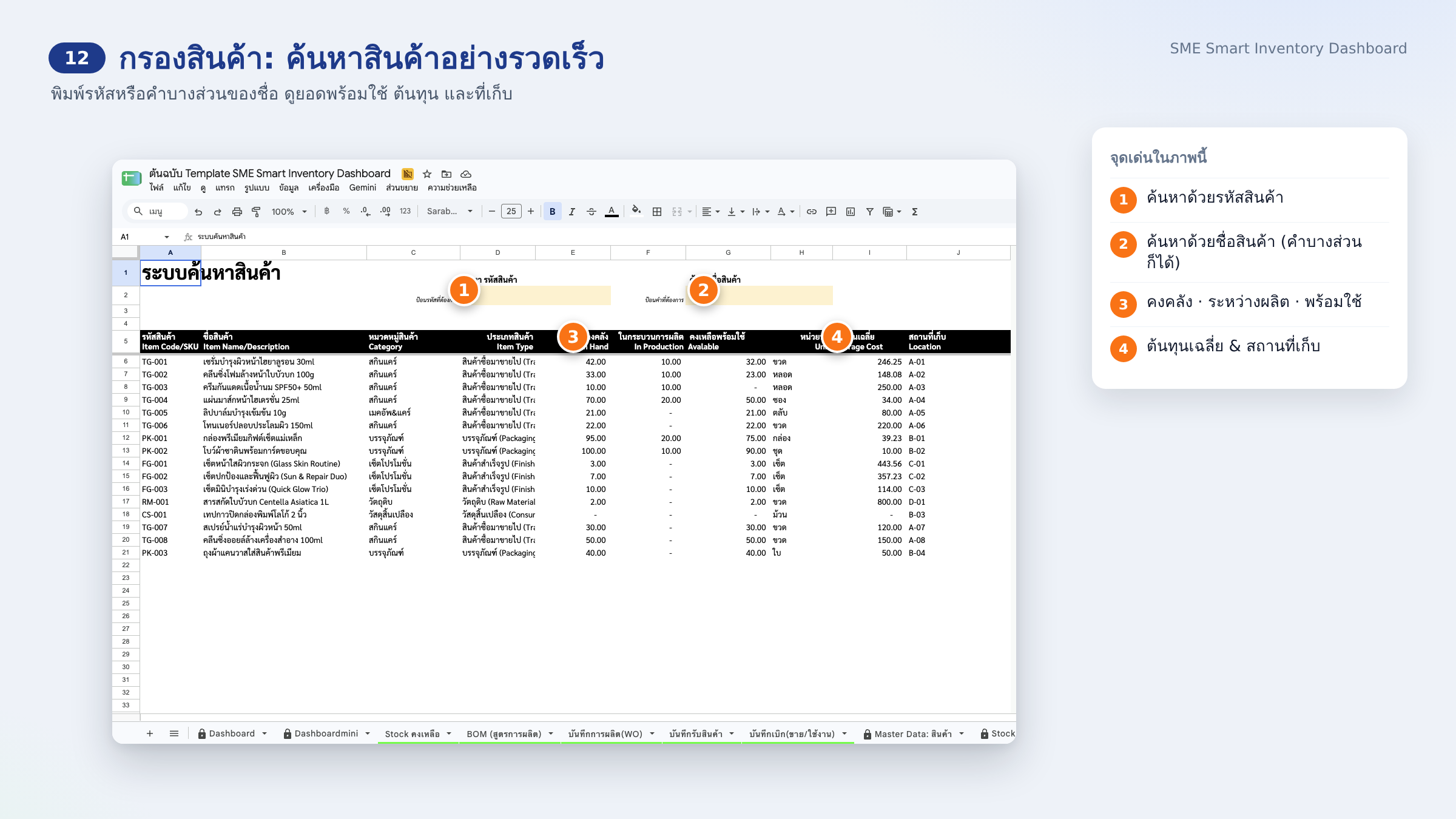The height and width of the screenshot is (819, 1456).
Task: Click the เมนู search box
Action: click(x=158, y=211)
